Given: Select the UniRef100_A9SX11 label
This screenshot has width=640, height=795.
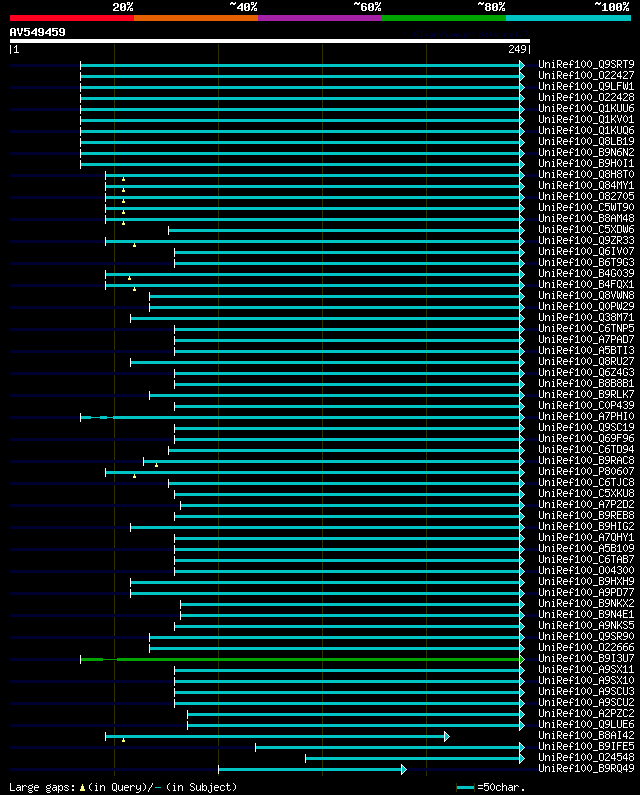Looking at the screenshot, I should pos(586,669).
